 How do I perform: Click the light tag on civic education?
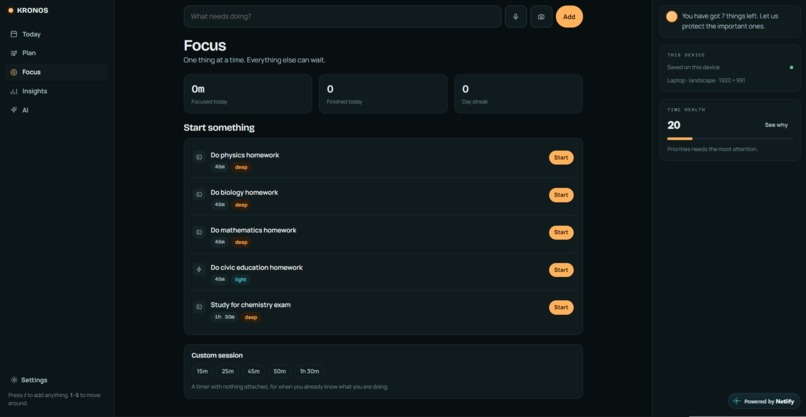pos(241,280)
